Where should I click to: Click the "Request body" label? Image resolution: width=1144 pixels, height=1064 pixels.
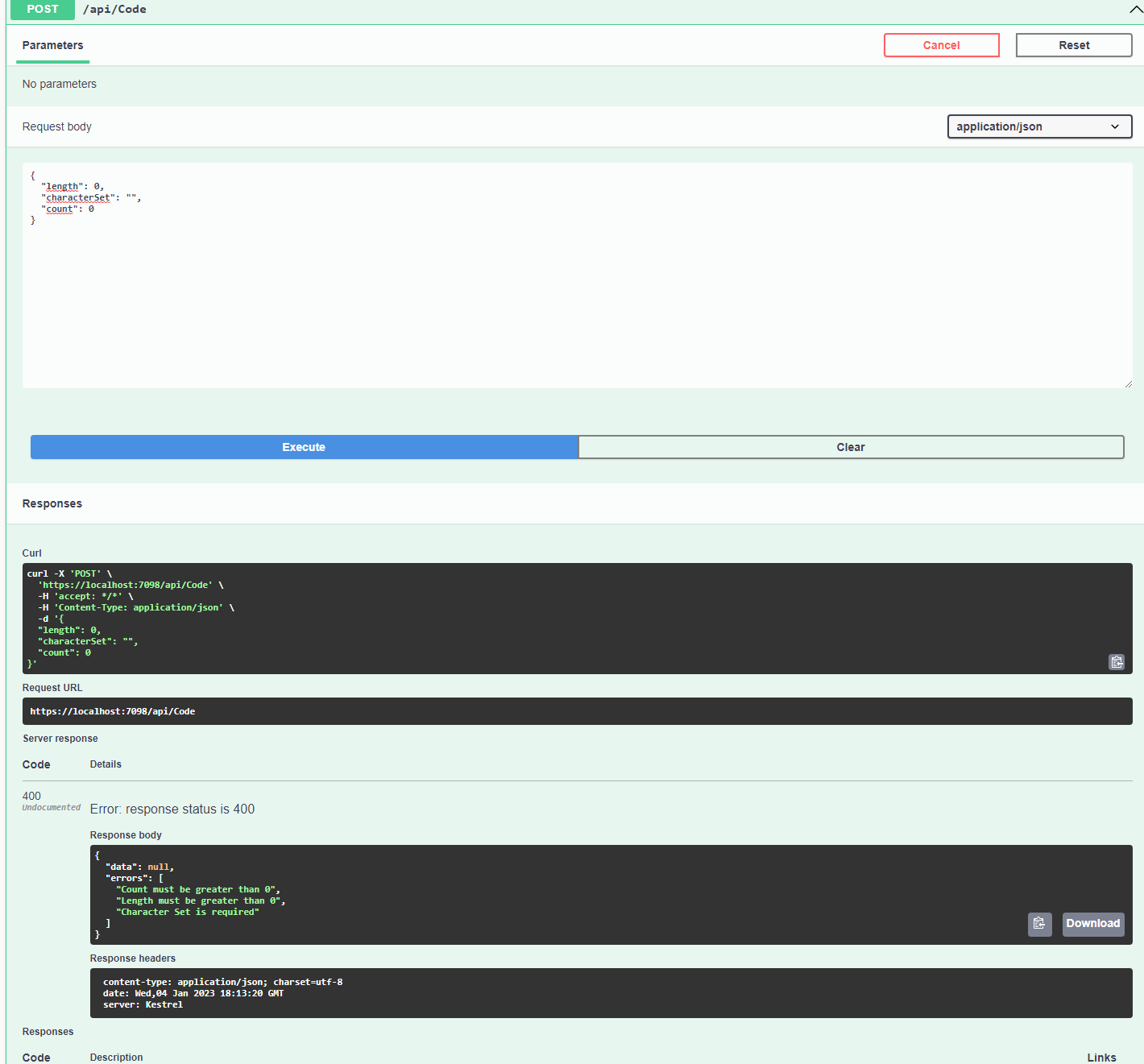57,126
